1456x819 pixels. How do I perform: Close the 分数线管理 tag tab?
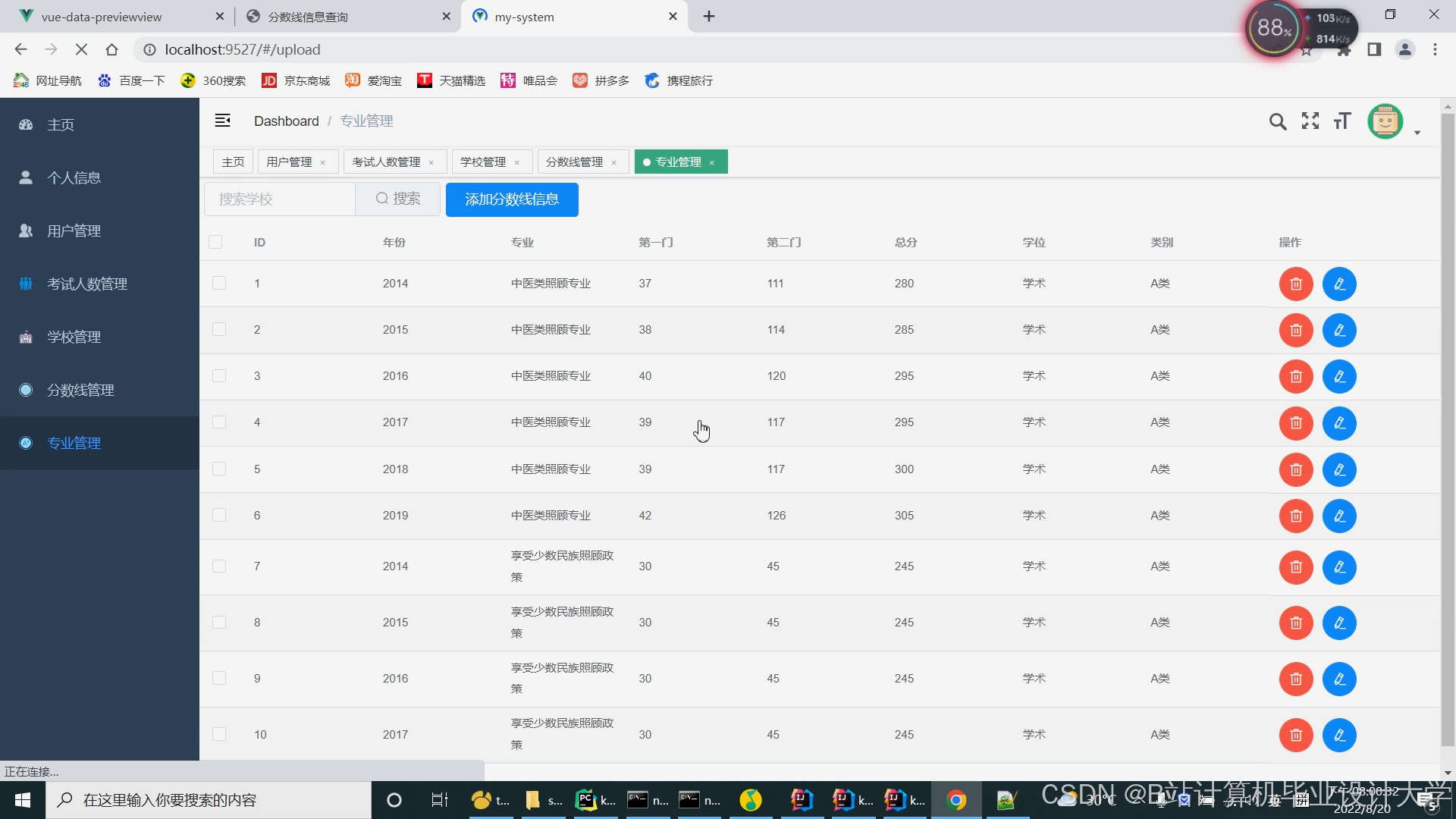coord(613,163)
